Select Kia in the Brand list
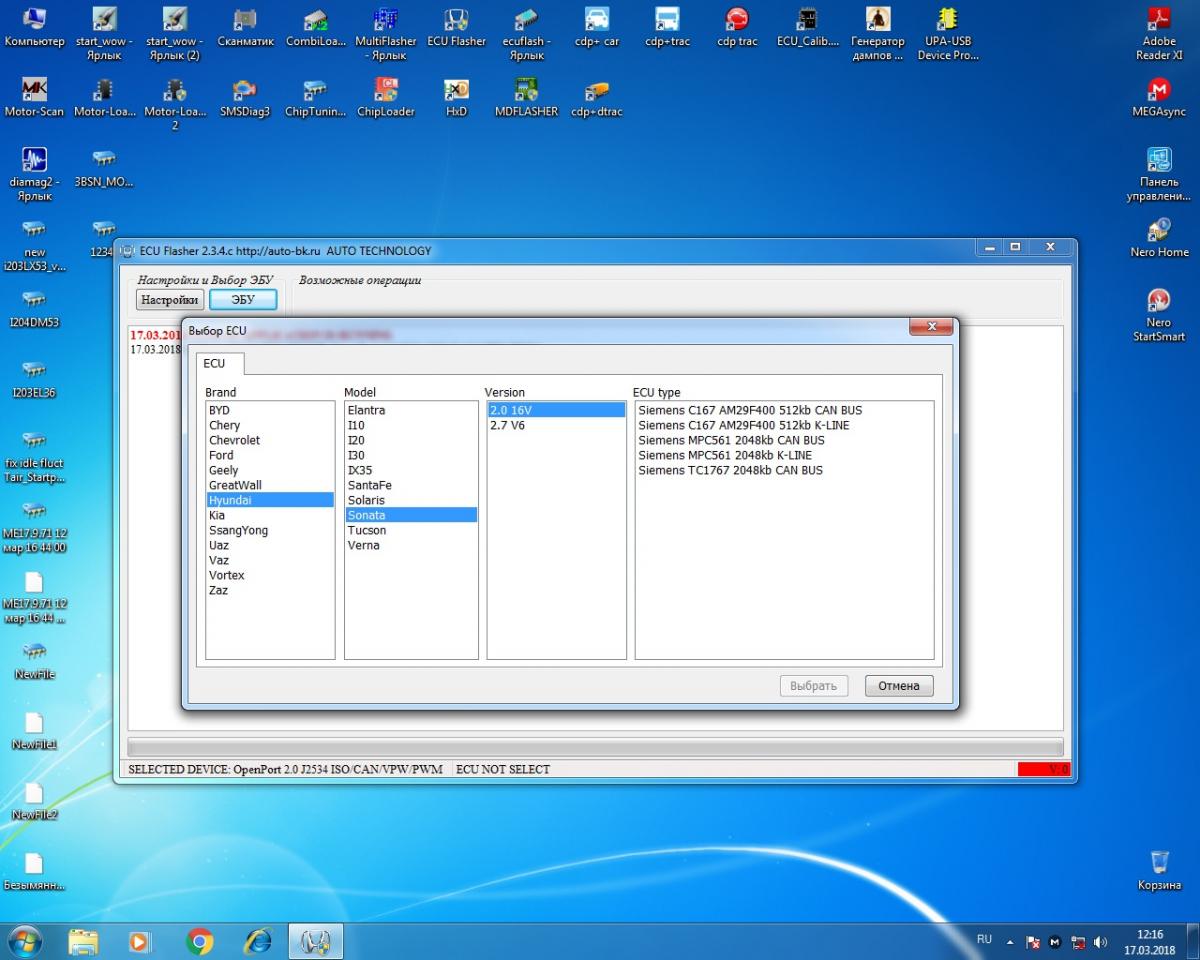Screen dimensions: 1200x960 coord(217,515)
